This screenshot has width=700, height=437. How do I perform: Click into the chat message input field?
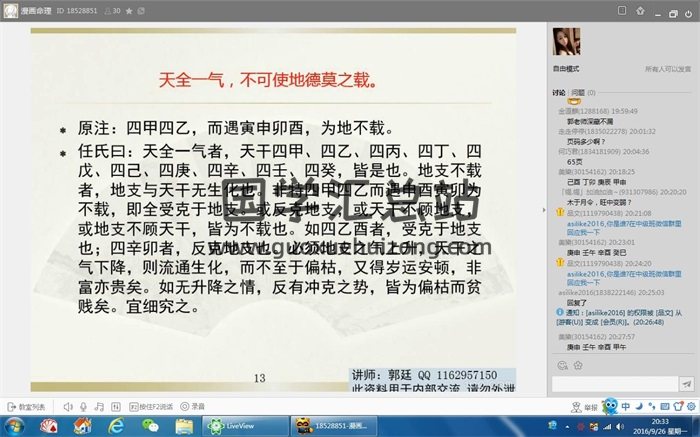click(612, 384)
